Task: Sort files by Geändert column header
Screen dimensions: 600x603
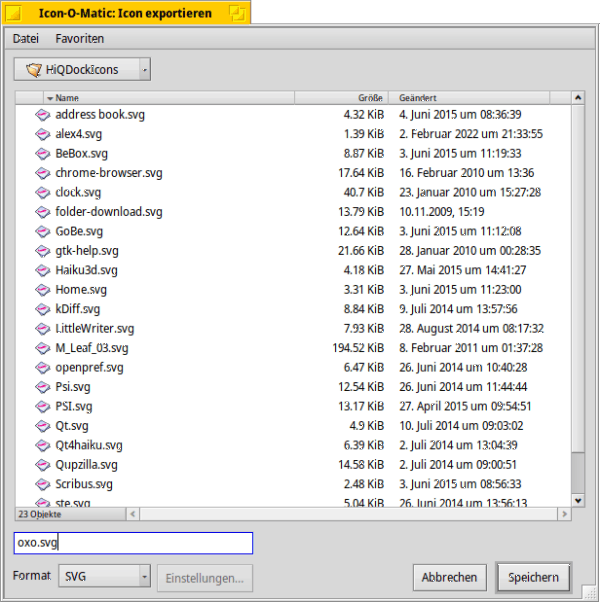Action: [480, 98]
